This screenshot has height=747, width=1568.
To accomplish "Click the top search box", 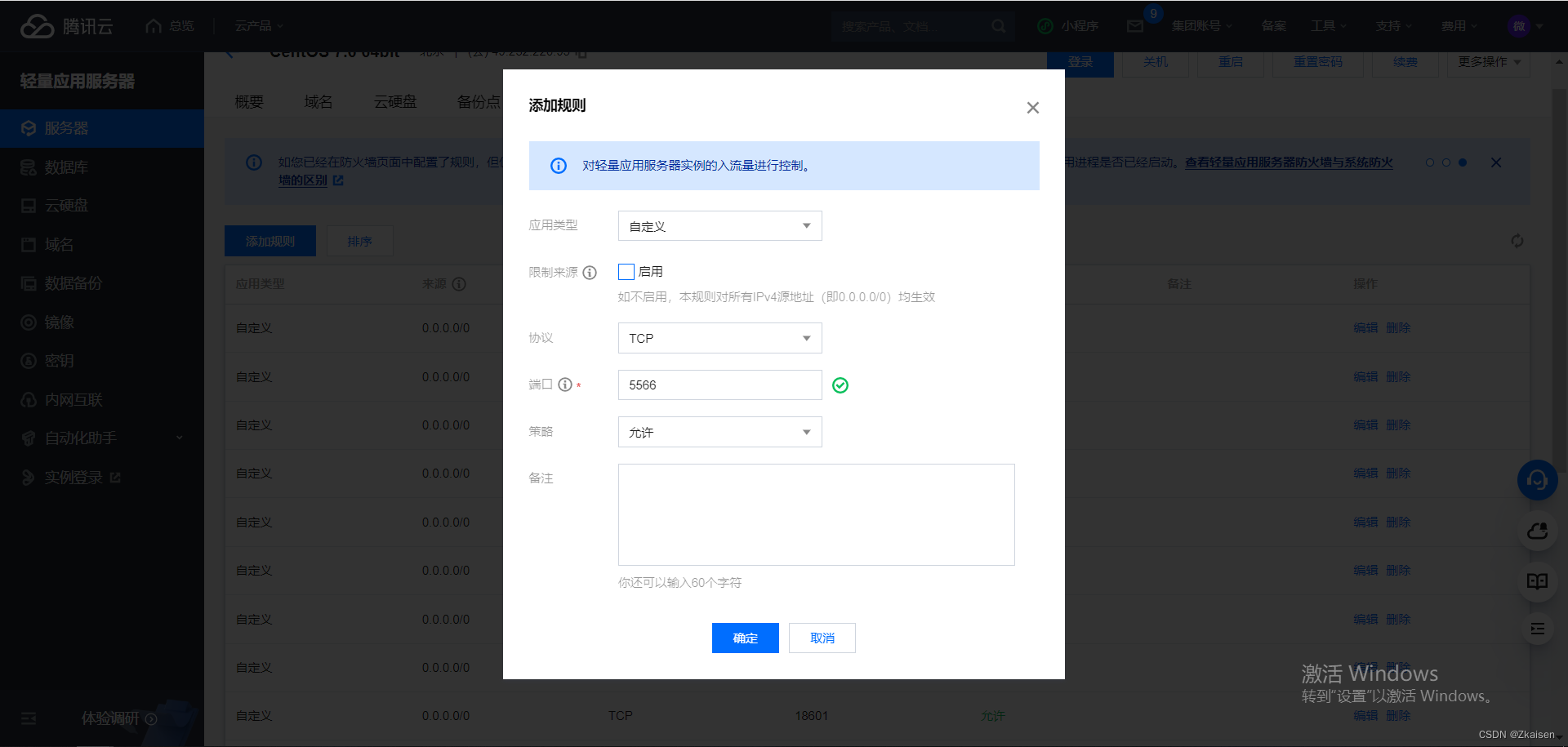I will (923, 26).
